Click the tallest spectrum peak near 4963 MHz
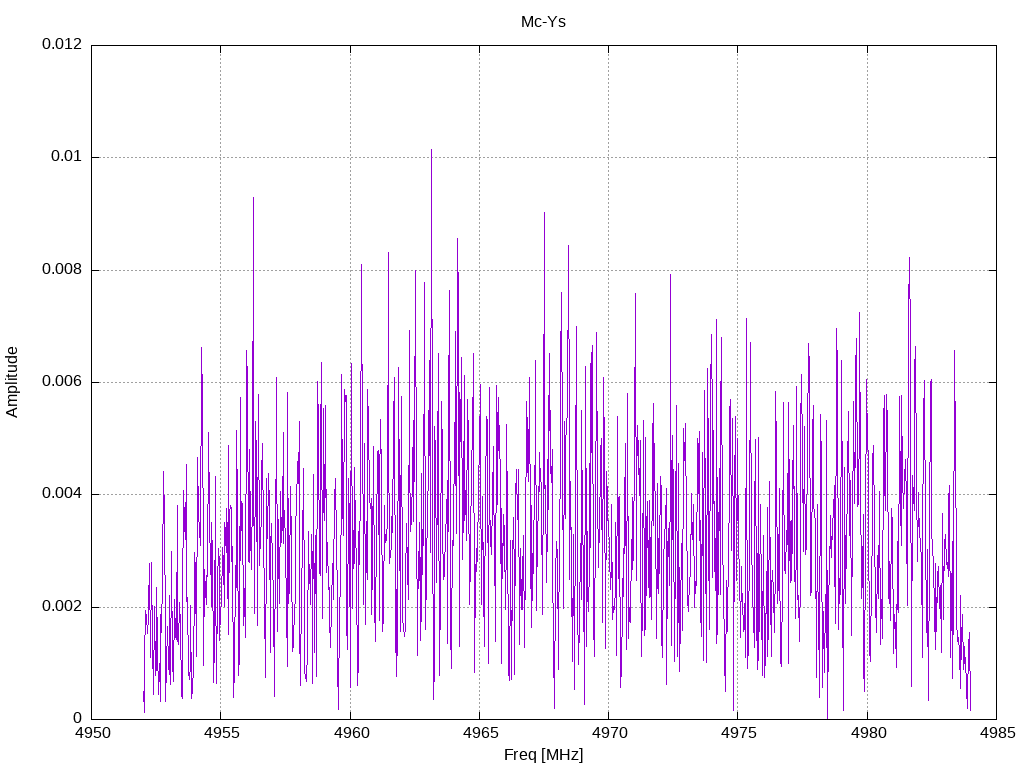This screenshot has width=1024, height=768. 431,150
